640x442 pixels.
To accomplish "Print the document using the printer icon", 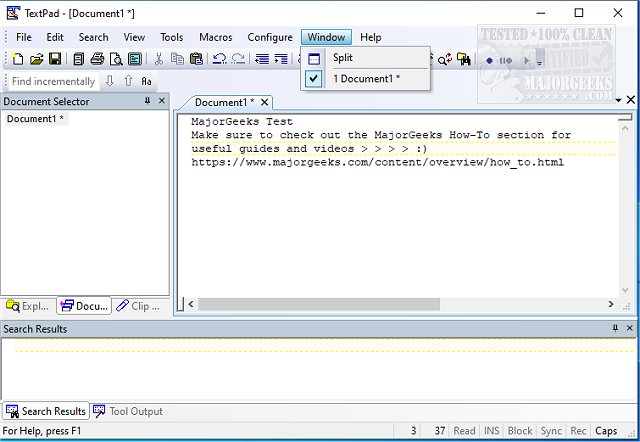I will 97,60.
